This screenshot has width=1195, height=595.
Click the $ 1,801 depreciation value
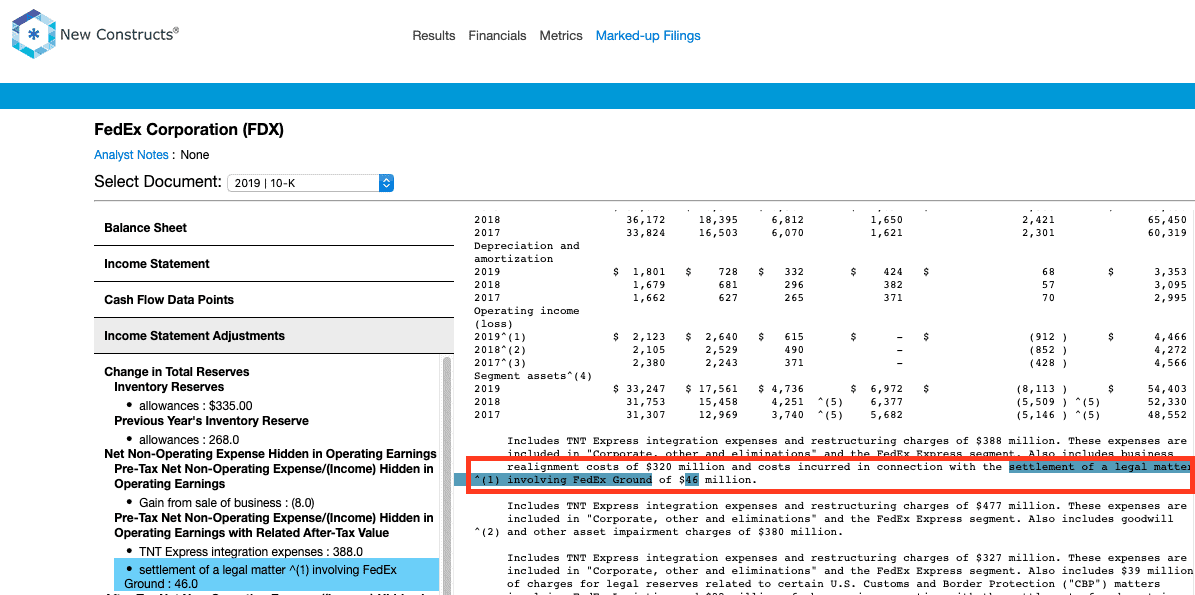639,272
